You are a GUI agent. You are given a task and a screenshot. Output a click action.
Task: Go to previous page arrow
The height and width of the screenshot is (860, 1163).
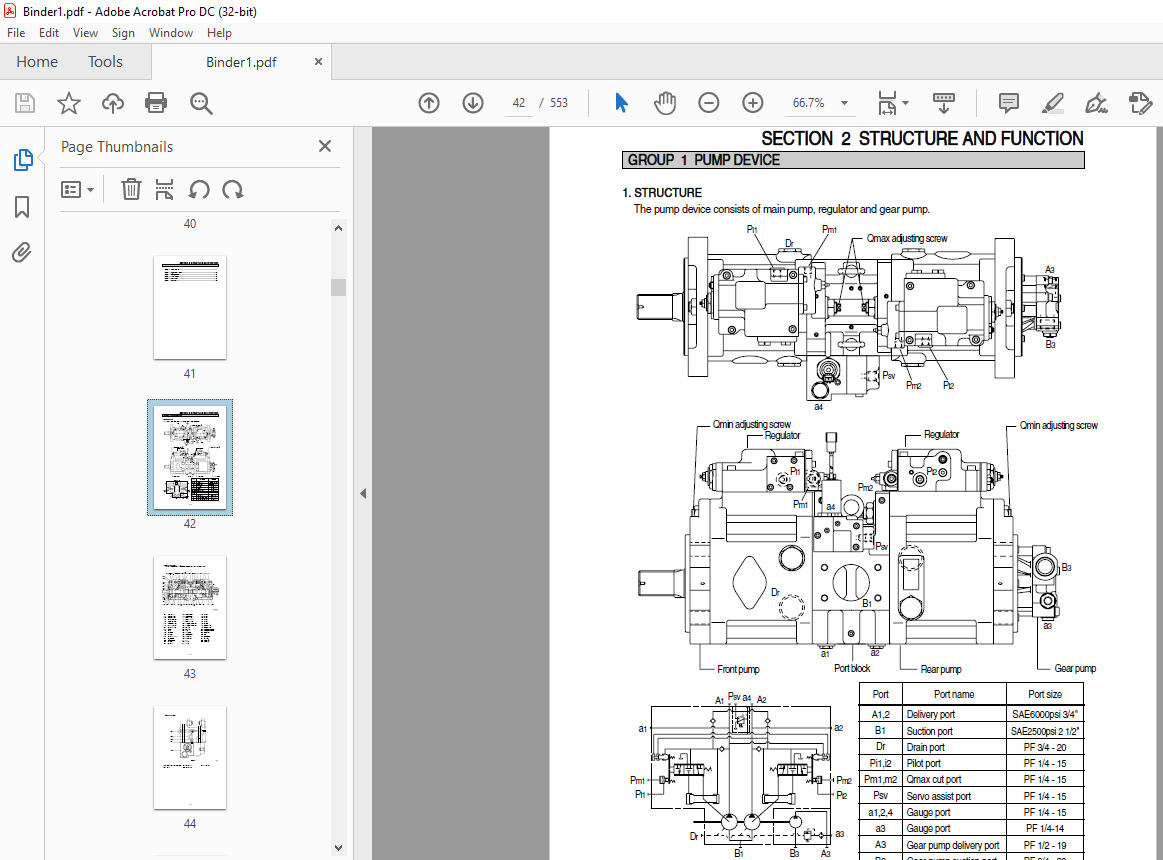pyautogui.click(x=429, y=103)
